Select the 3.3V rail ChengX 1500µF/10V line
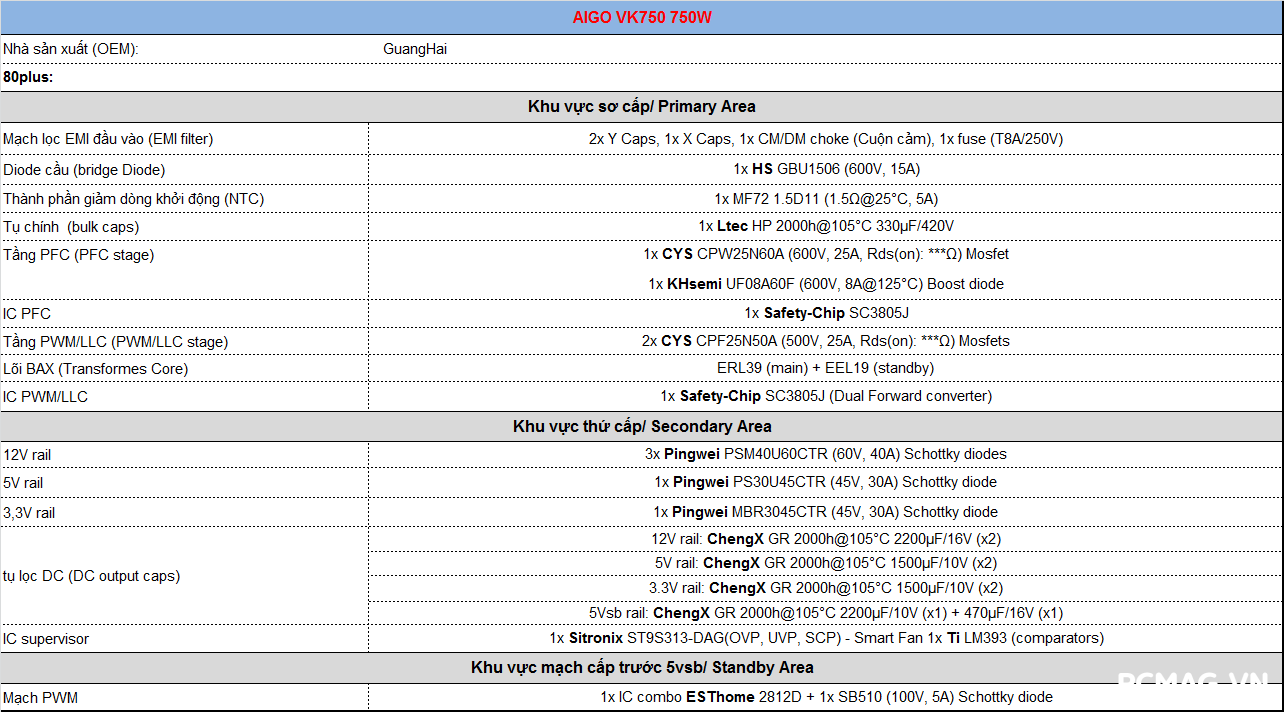Image resolution: width=1284 pixels, height=712 pixels. (x=826, y=588)
